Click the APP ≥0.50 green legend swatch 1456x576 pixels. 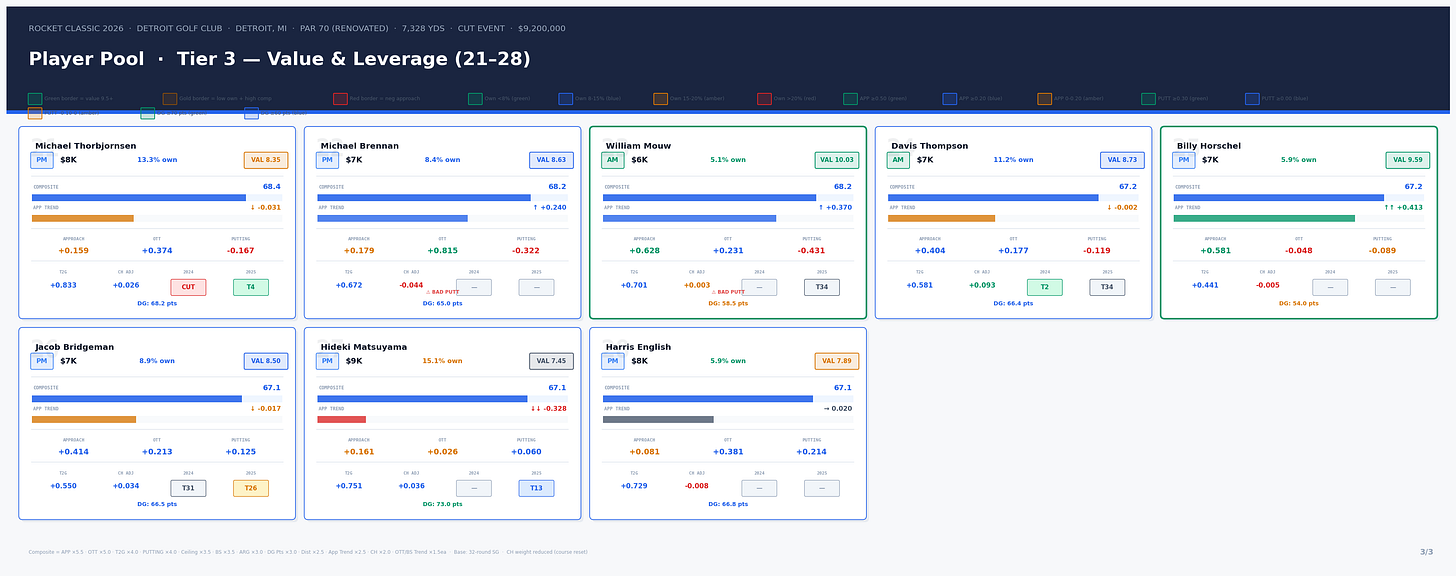coord(850,99)
